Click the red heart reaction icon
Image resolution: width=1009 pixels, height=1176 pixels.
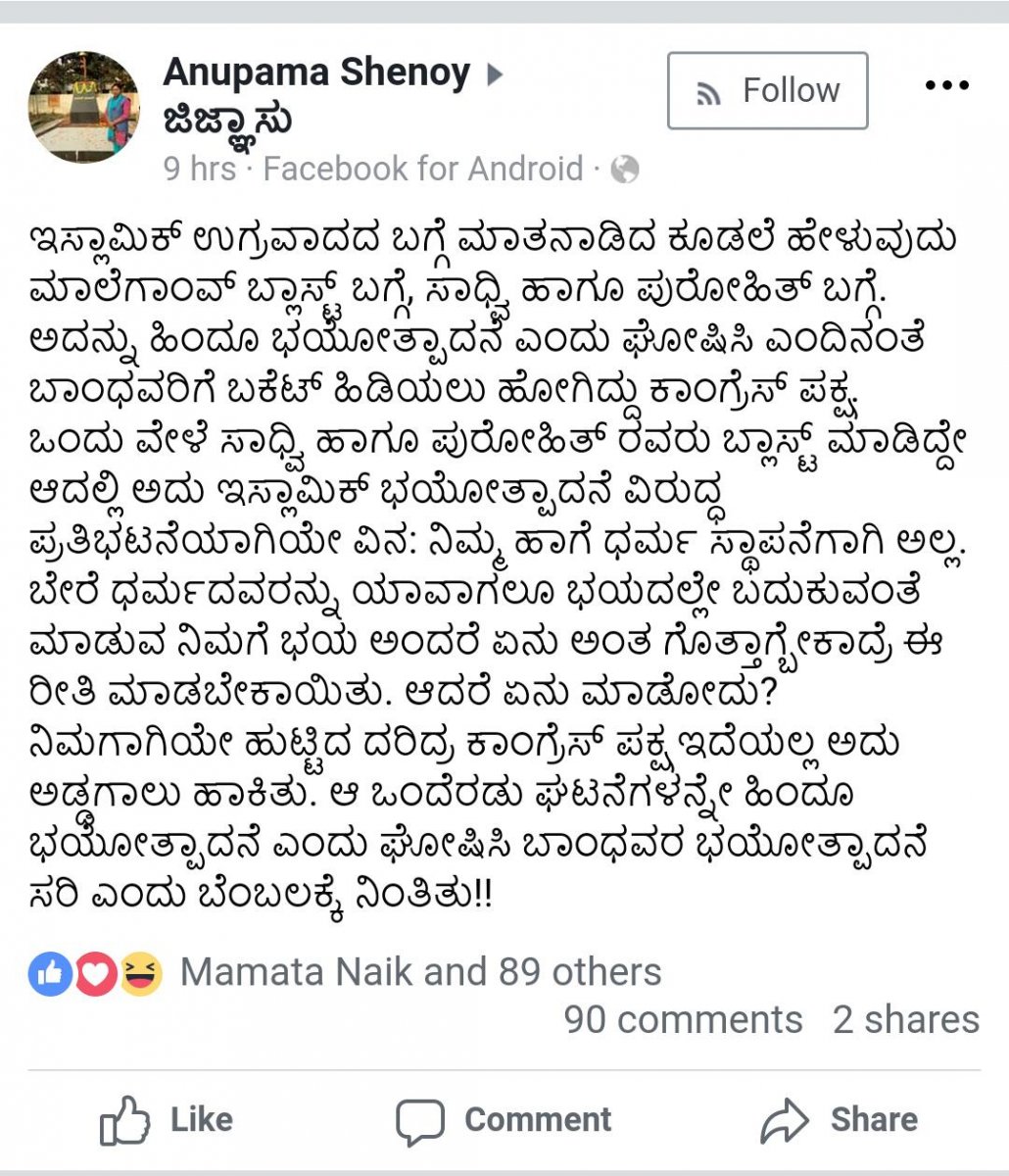tap(95, 973)
